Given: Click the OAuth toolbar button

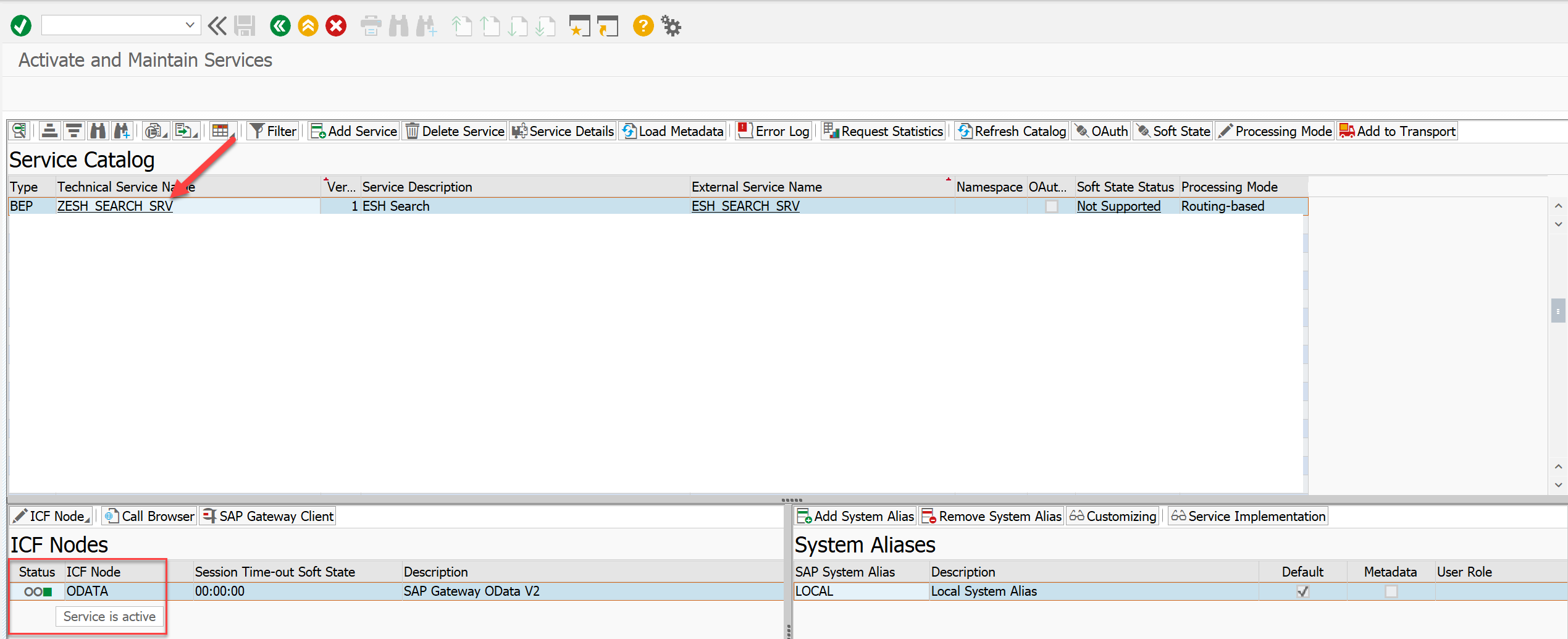Looking at the screenshot, I should (x=1101, y=131).
